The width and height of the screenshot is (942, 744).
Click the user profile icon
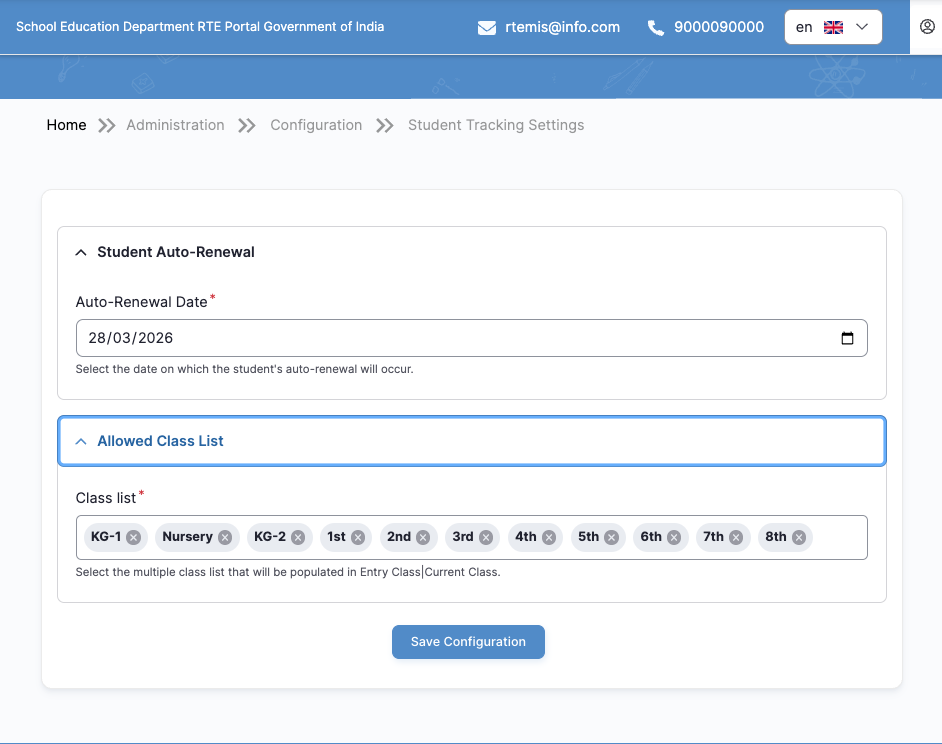click(x=926, y=27)
